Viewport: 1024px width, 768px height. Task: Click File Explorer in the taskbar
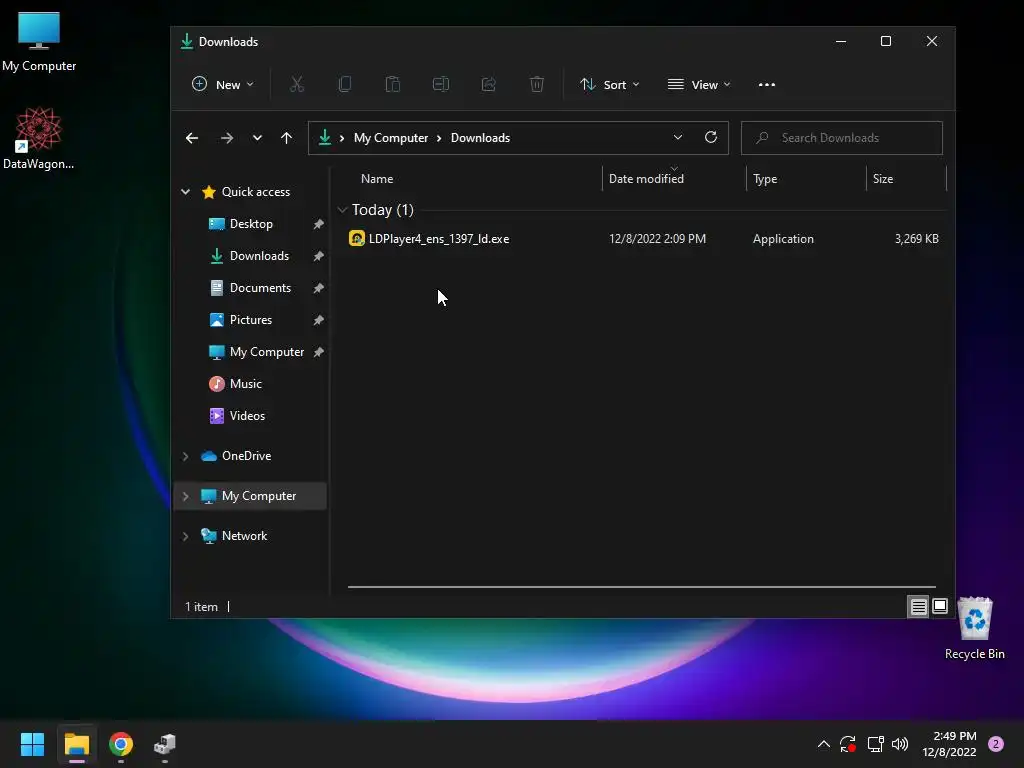[76, 744]
